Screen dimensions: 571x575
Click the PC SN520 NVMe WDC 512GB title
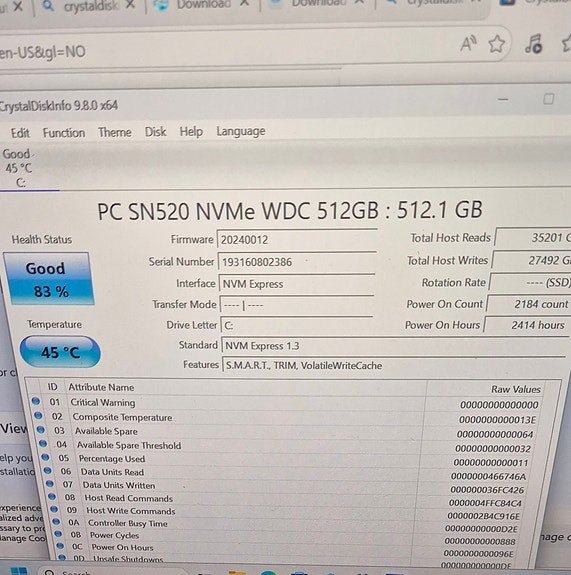[x=290, y=211]
